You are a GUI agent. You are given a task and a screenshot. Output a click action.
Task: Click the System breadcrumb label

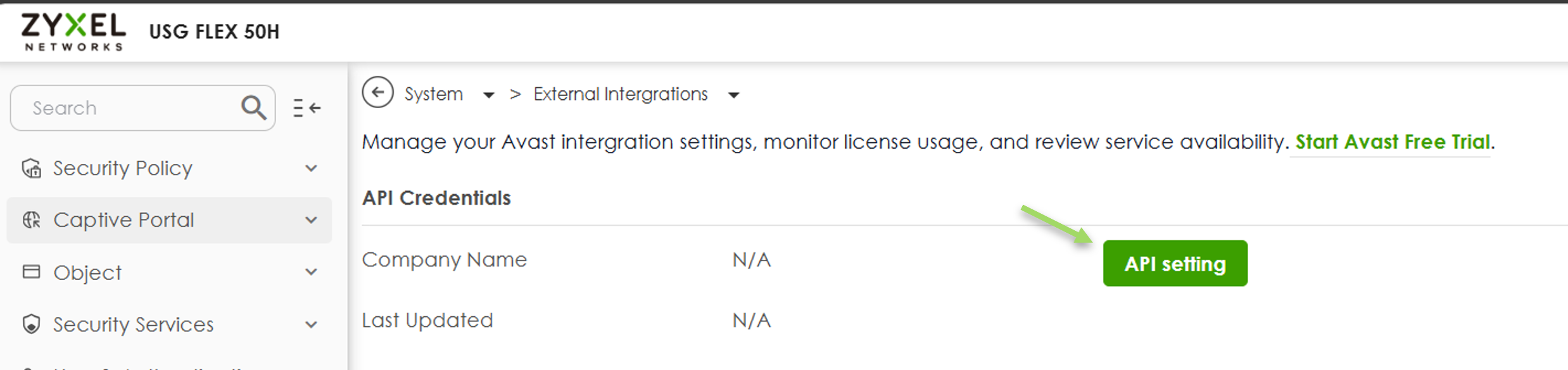tap(434, 94)
